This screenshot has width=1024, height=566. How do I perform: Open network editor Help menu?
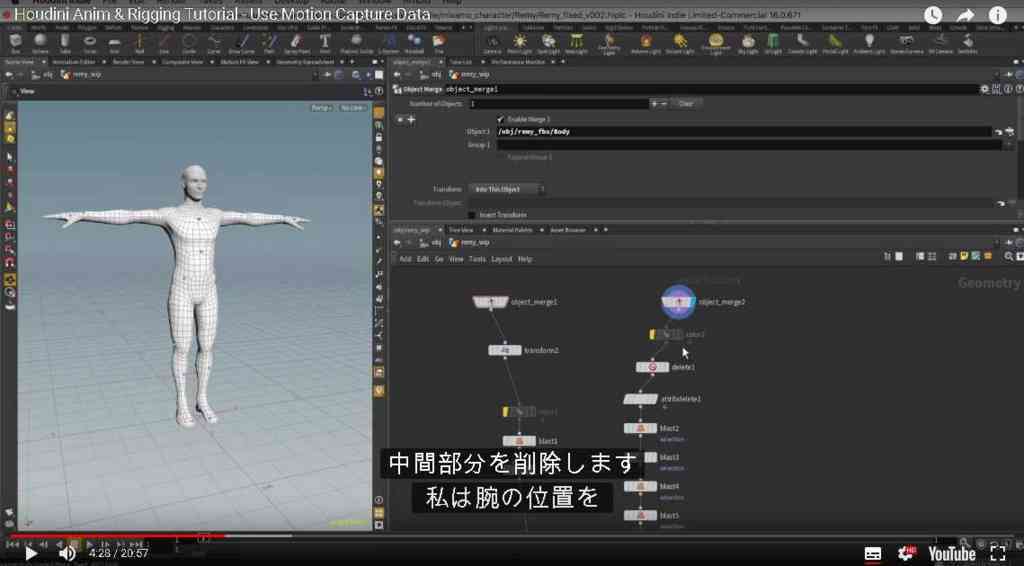[x=525, y=259]
